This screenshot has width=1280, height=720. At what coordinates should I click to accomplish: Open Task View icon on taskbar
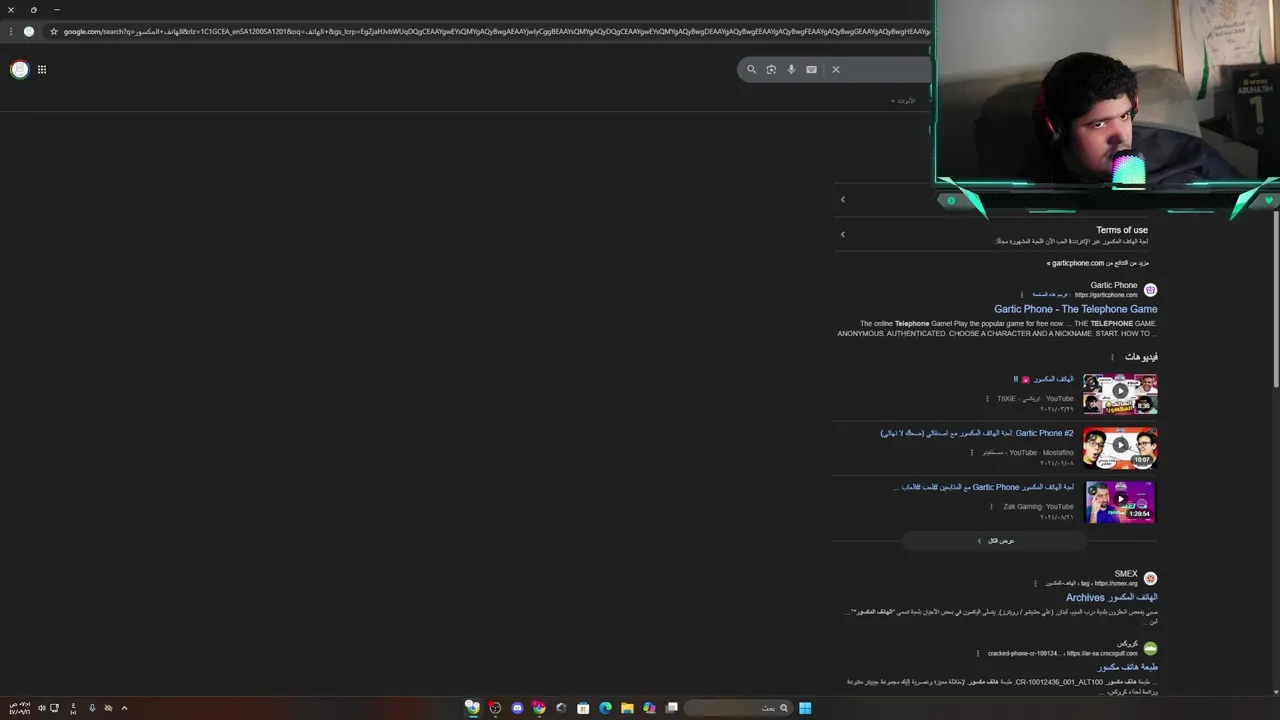[x=672, y=708]
